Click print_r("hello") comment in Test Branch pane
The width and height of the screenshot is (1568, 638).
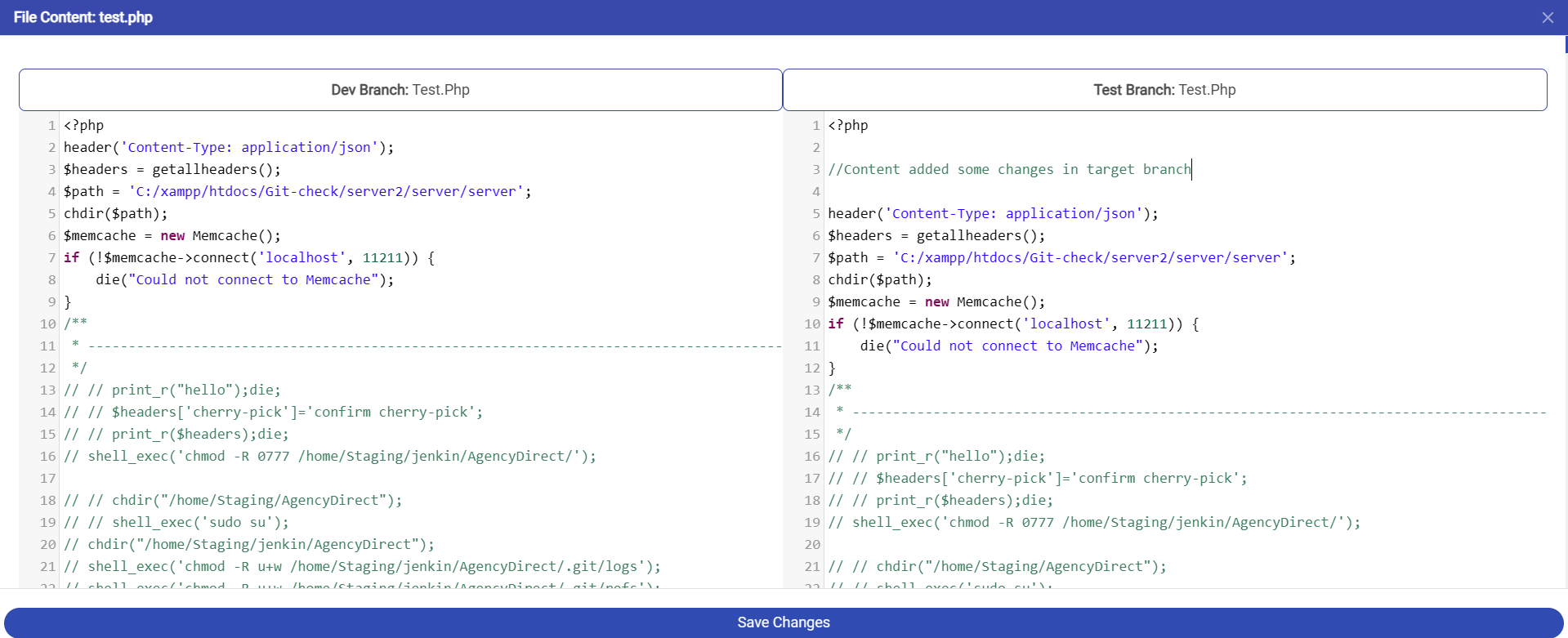[x=936, y=457]
